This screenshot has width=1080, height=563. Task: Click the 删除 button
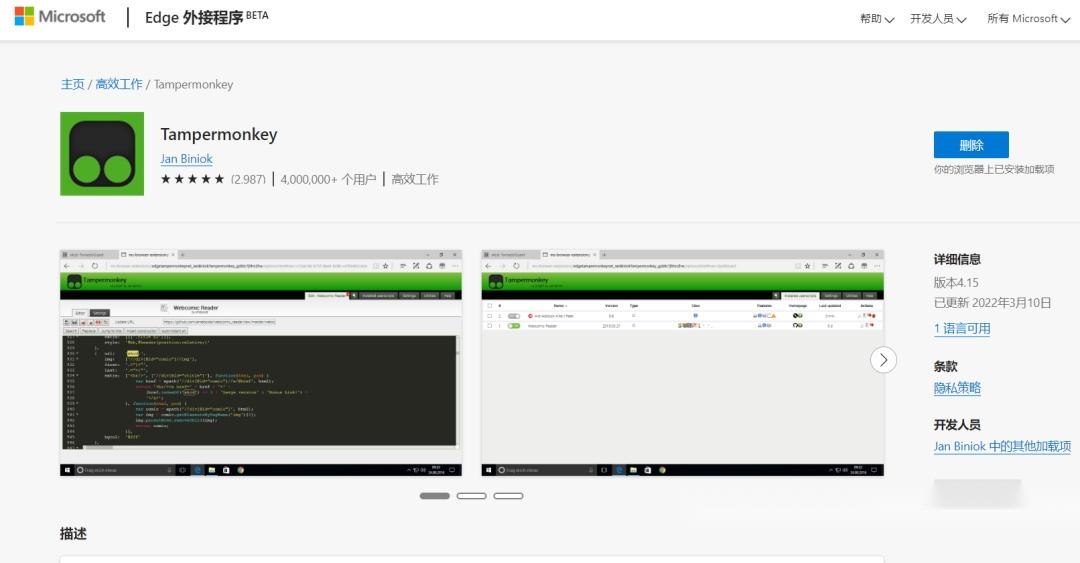pos(970,145)
